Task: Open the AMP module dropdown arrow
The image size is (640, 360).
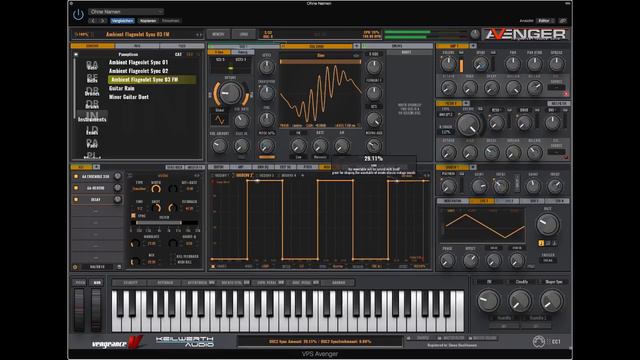Action: (473, 46)
